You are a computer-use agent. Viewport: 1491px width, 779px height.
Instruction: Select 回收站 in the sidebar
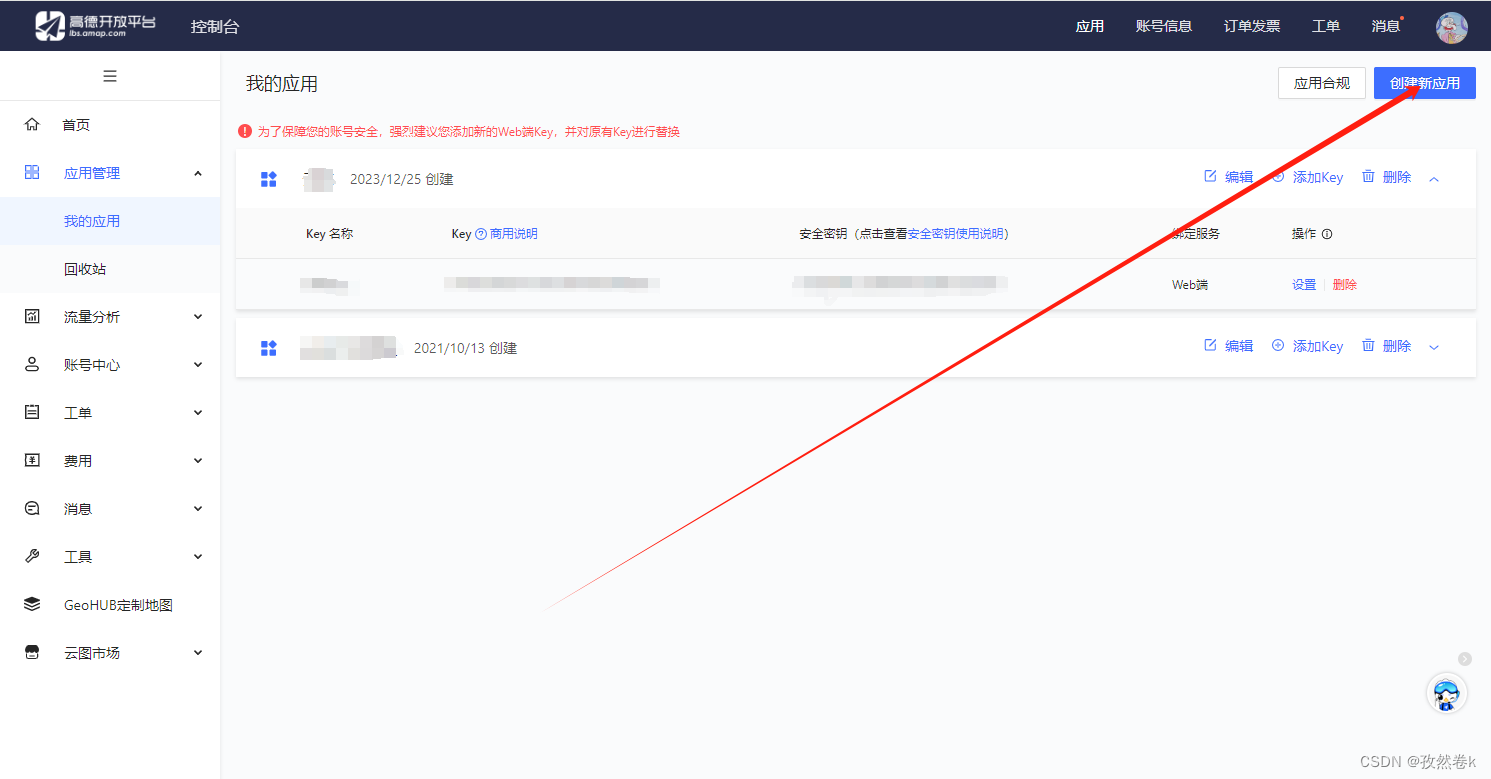pos(85,269)
